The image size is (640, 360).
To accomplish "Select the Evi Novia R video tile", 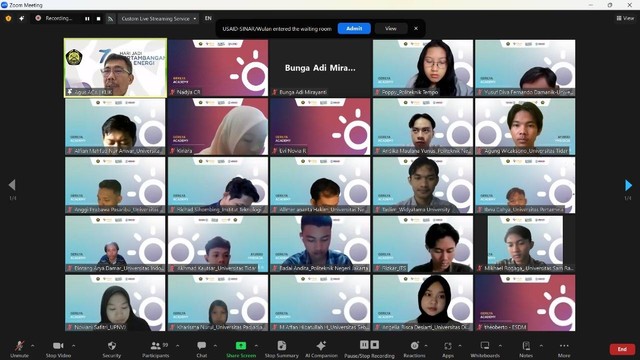I will coord(320,127).
